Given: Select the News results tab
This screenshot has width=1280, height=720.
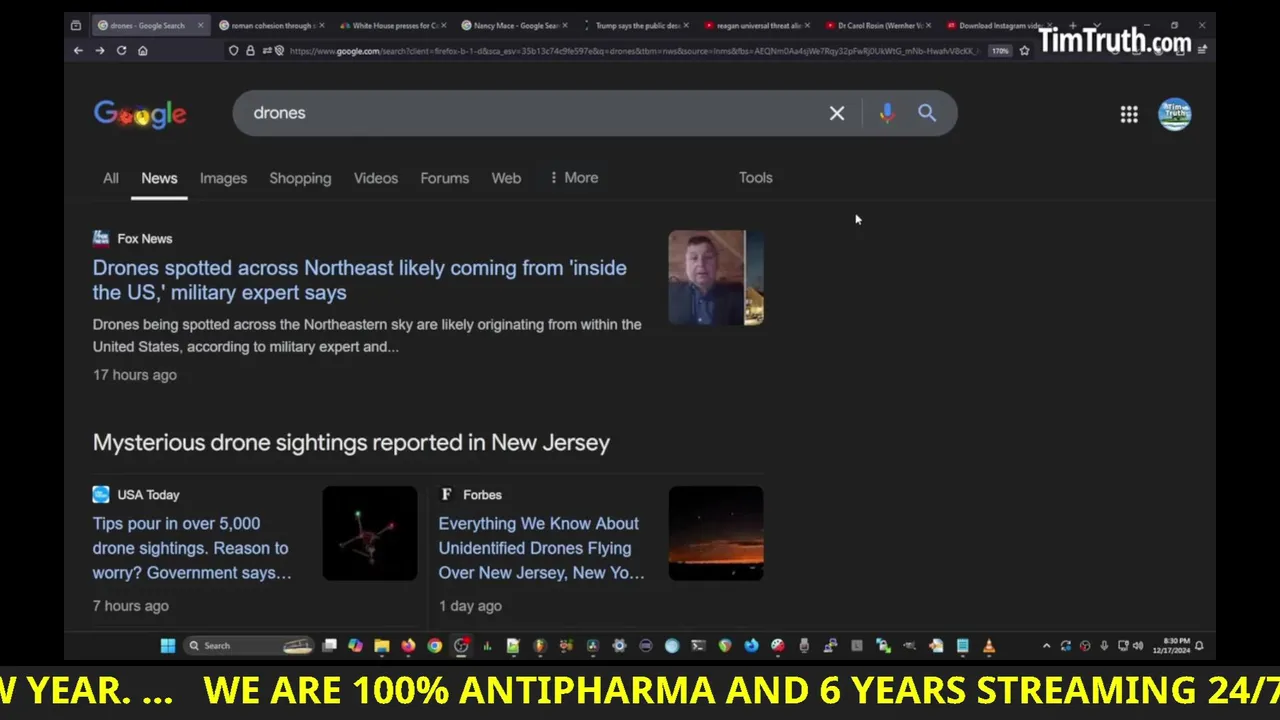Looking at the screenshot, I should click(159, 178).
